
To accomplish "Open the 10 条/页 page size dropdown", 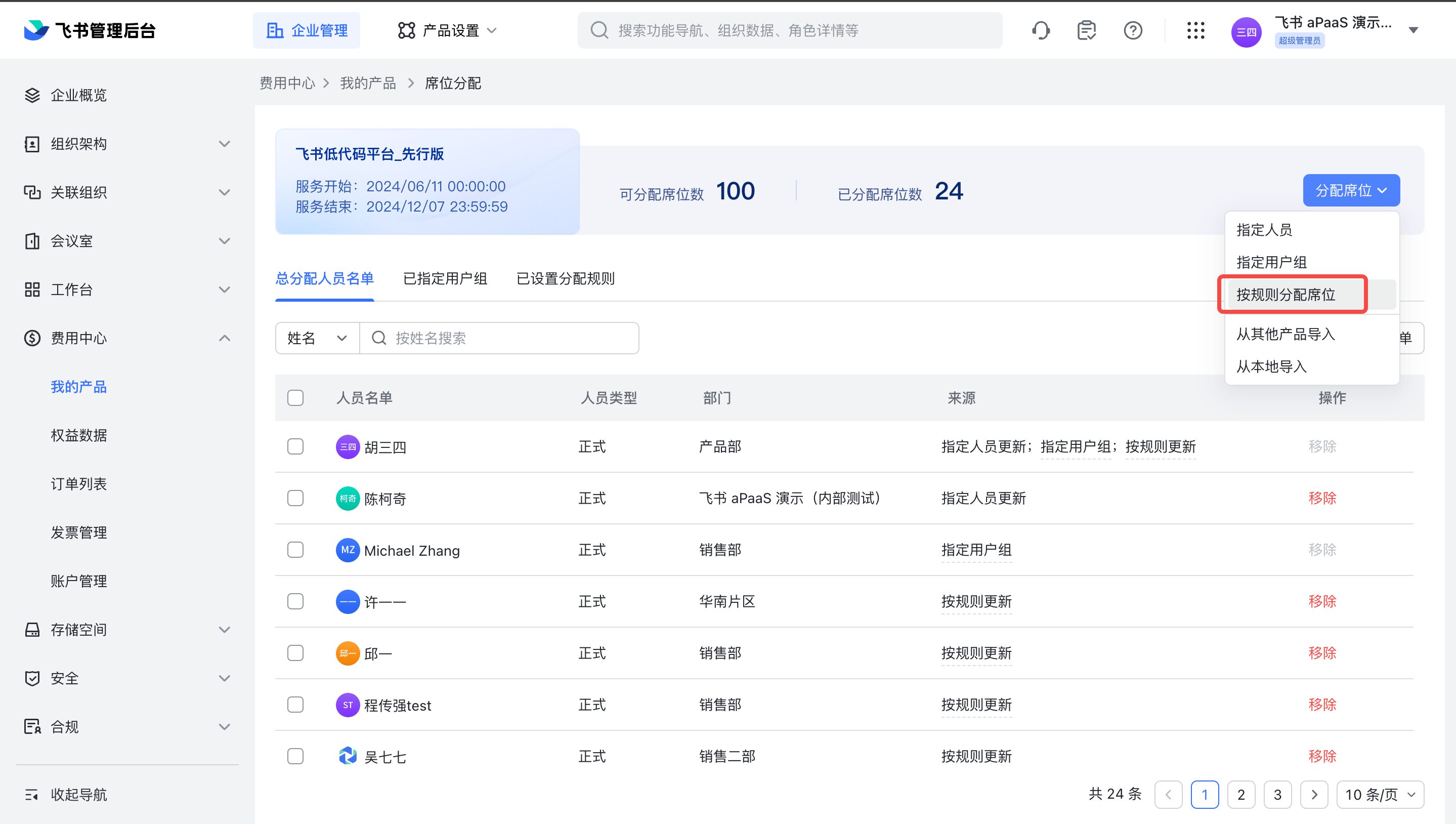I will (1380, 795).
